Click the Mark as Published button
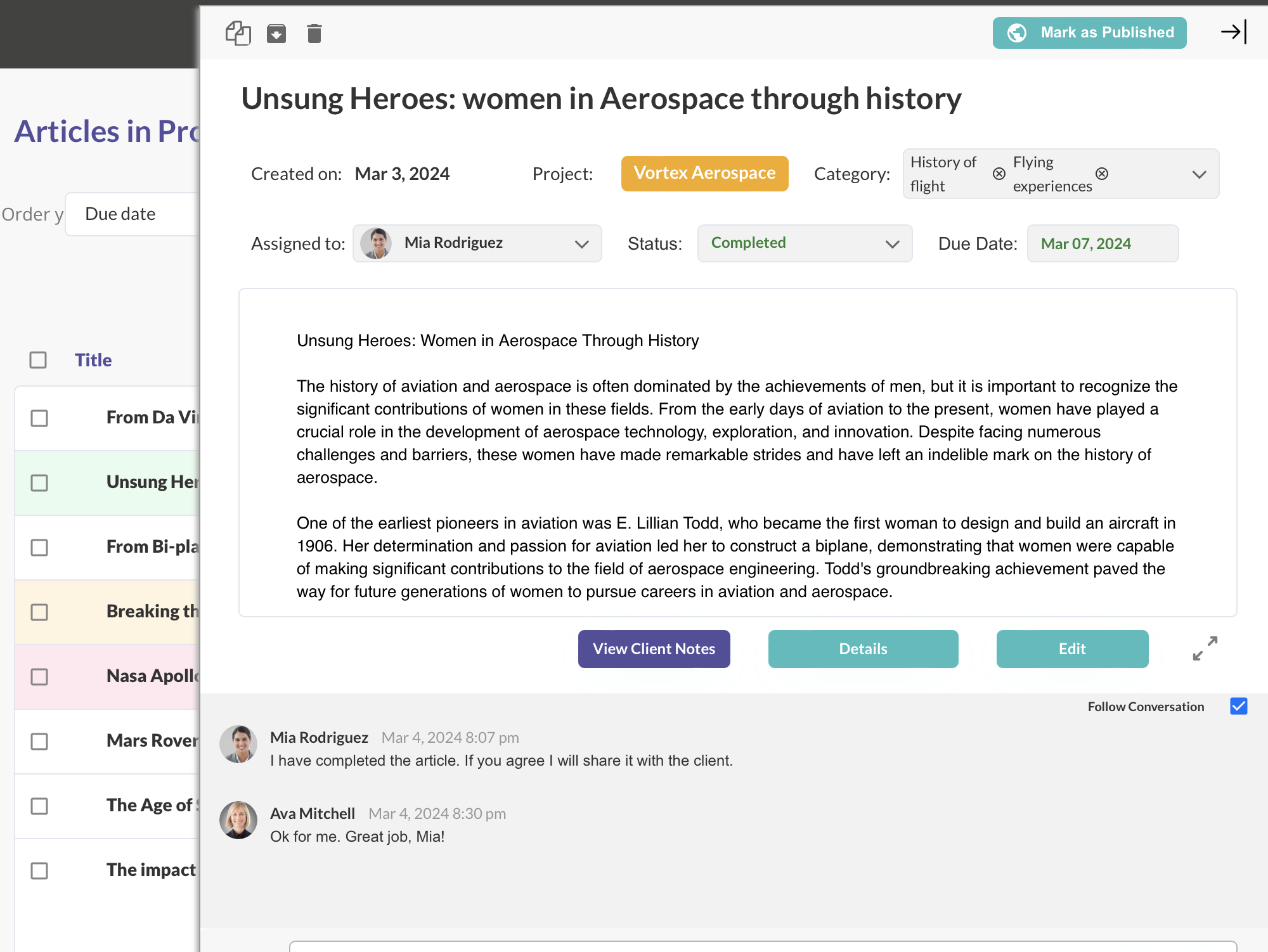Image resolution: width=1268 pixels, height=952 pixels. tap(1089, 32)
